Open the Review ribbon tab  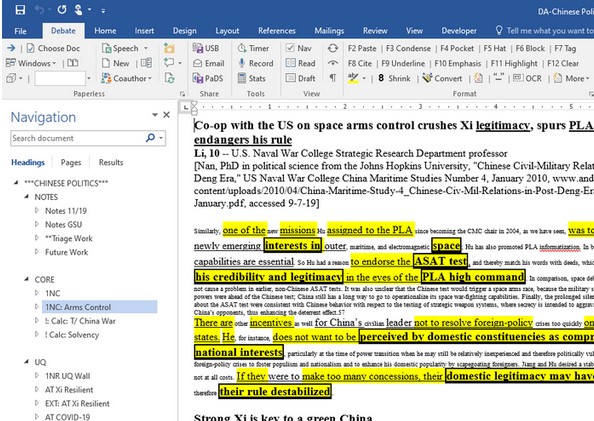375,31
